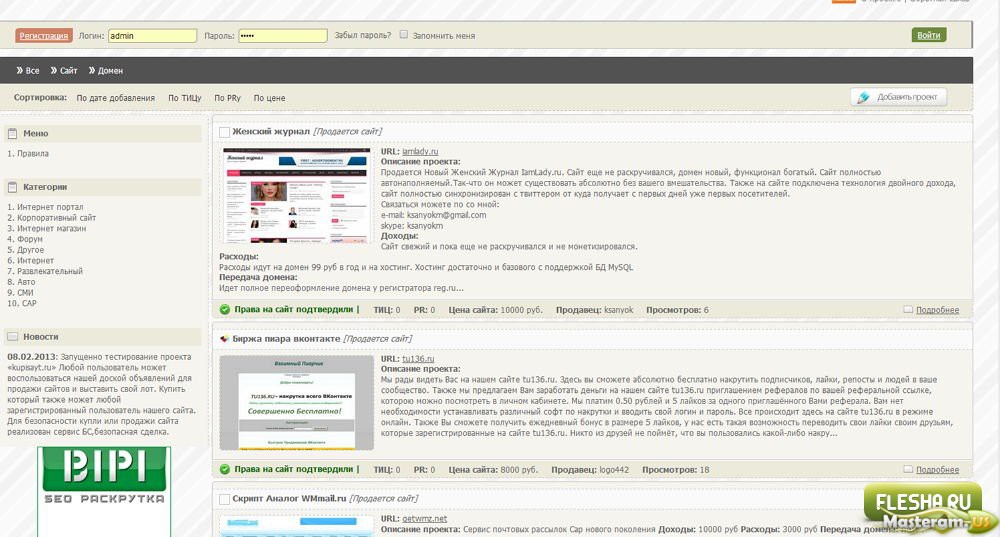The image size is (1000, 537).
Task: Click the Женский журнал site thumbnail
Action: [297, 195]
